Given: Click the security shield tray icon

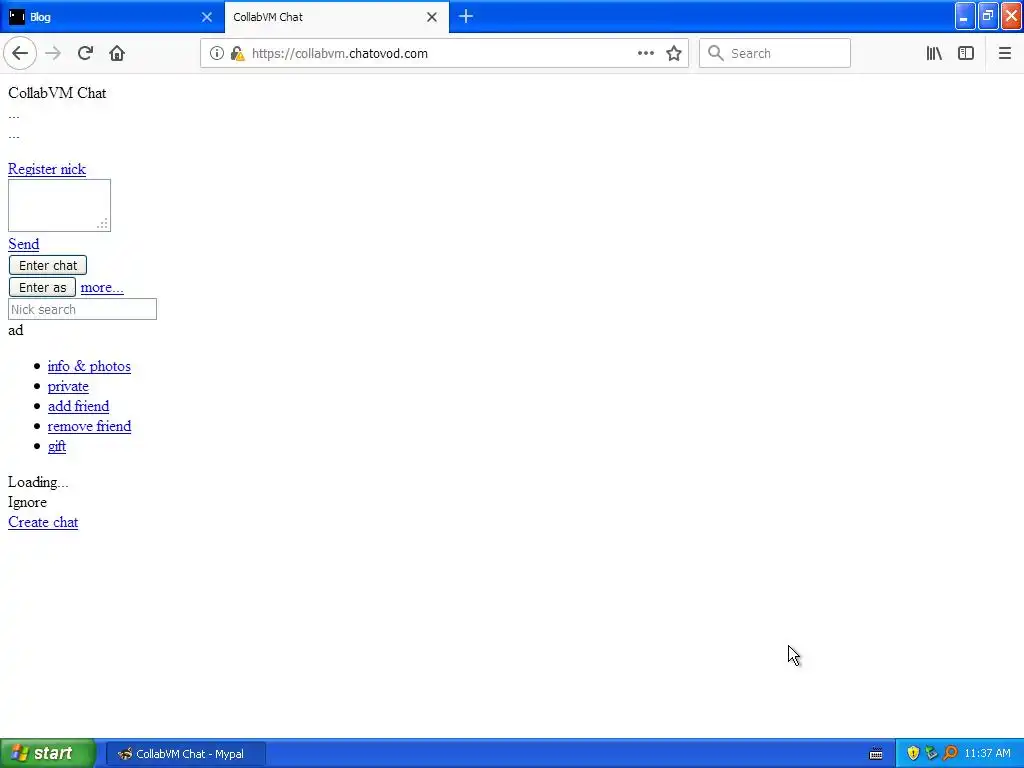Looking at the screenshot, I should pyautogui.click(x=913, y=754).
